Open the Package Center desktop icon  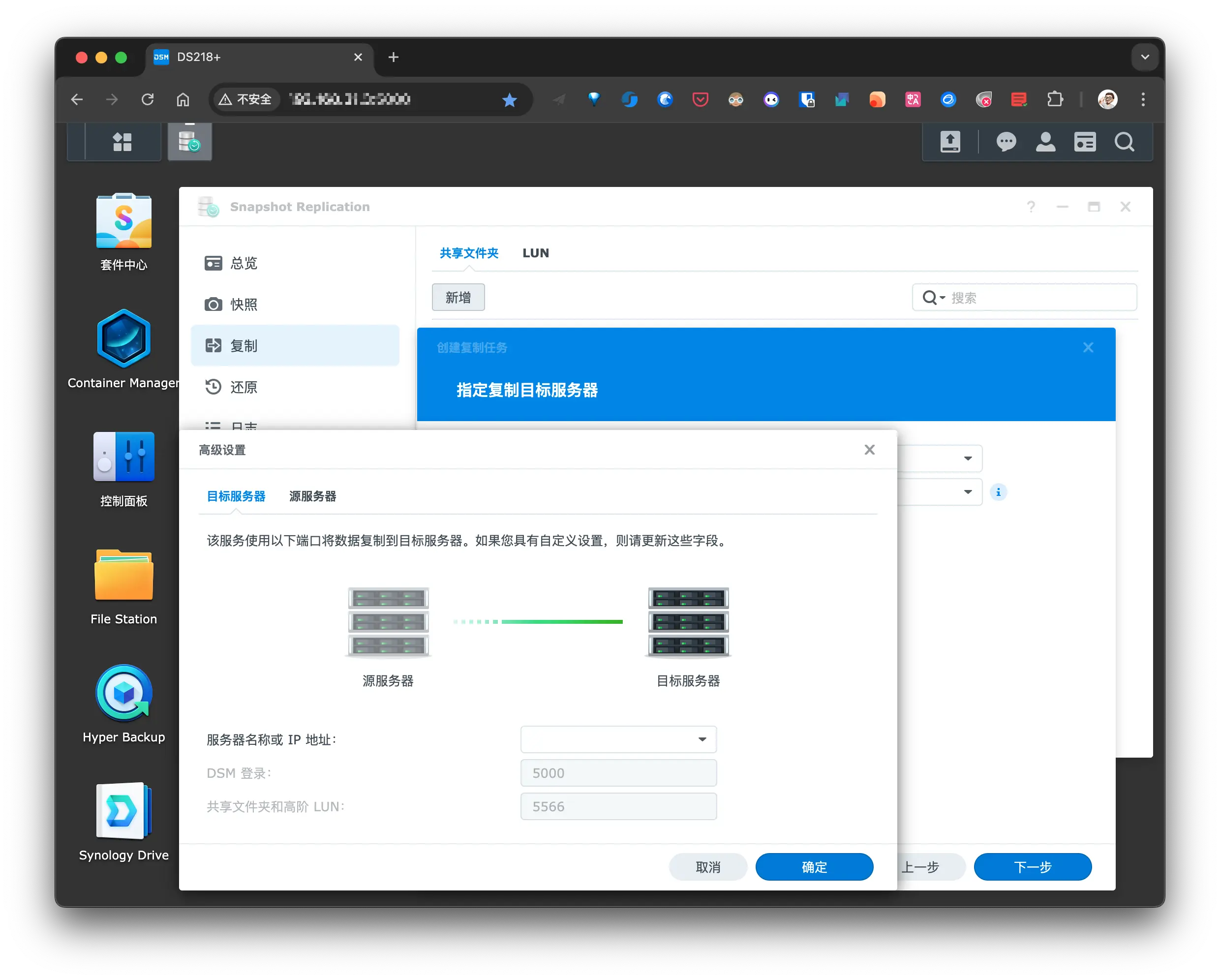[x=123, y=221]
